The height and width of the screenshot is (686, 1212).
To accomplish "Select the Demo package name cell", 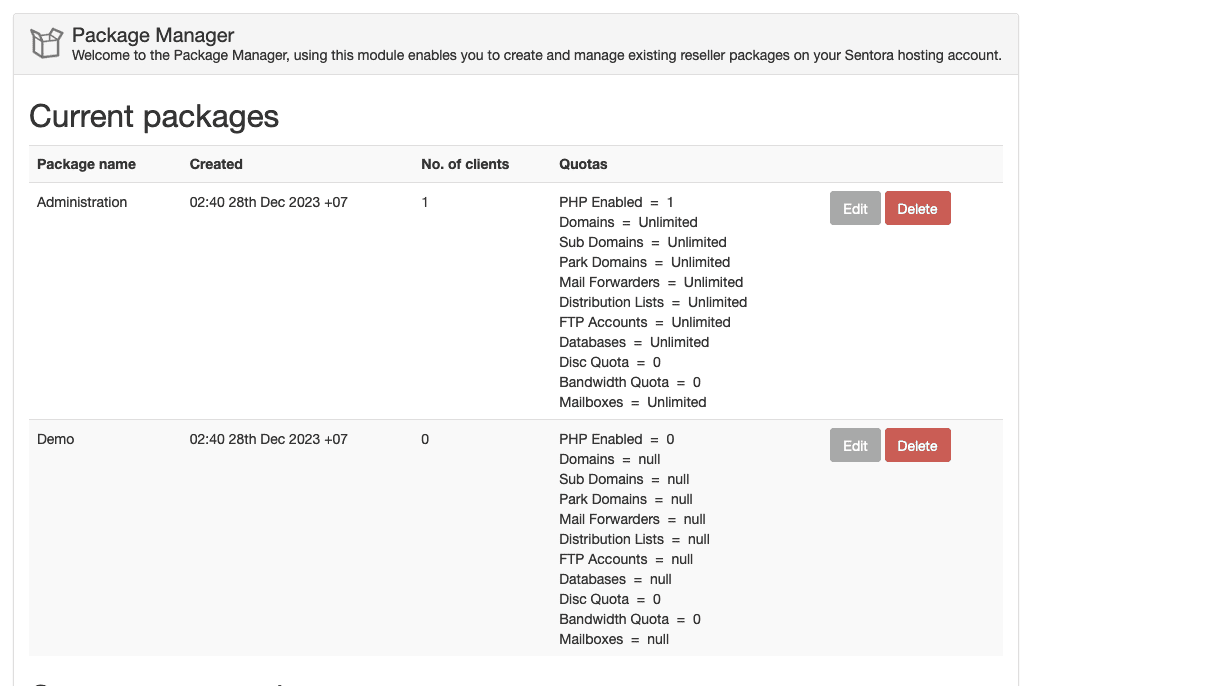I will tap(56, 439).
